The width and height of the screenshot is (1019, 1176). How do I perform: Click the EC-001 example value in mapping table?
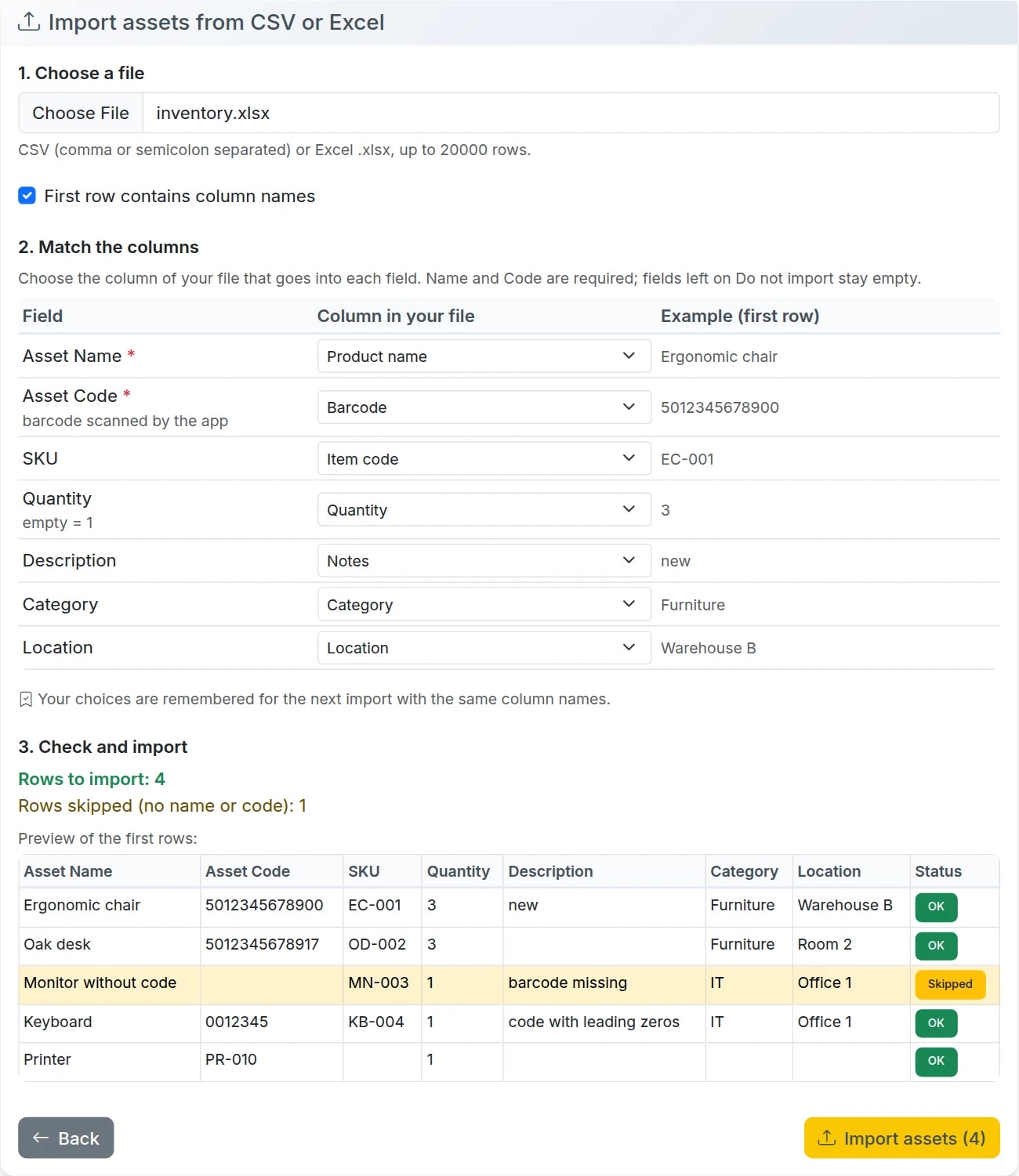pyautogui.click(x=687, y=459)
